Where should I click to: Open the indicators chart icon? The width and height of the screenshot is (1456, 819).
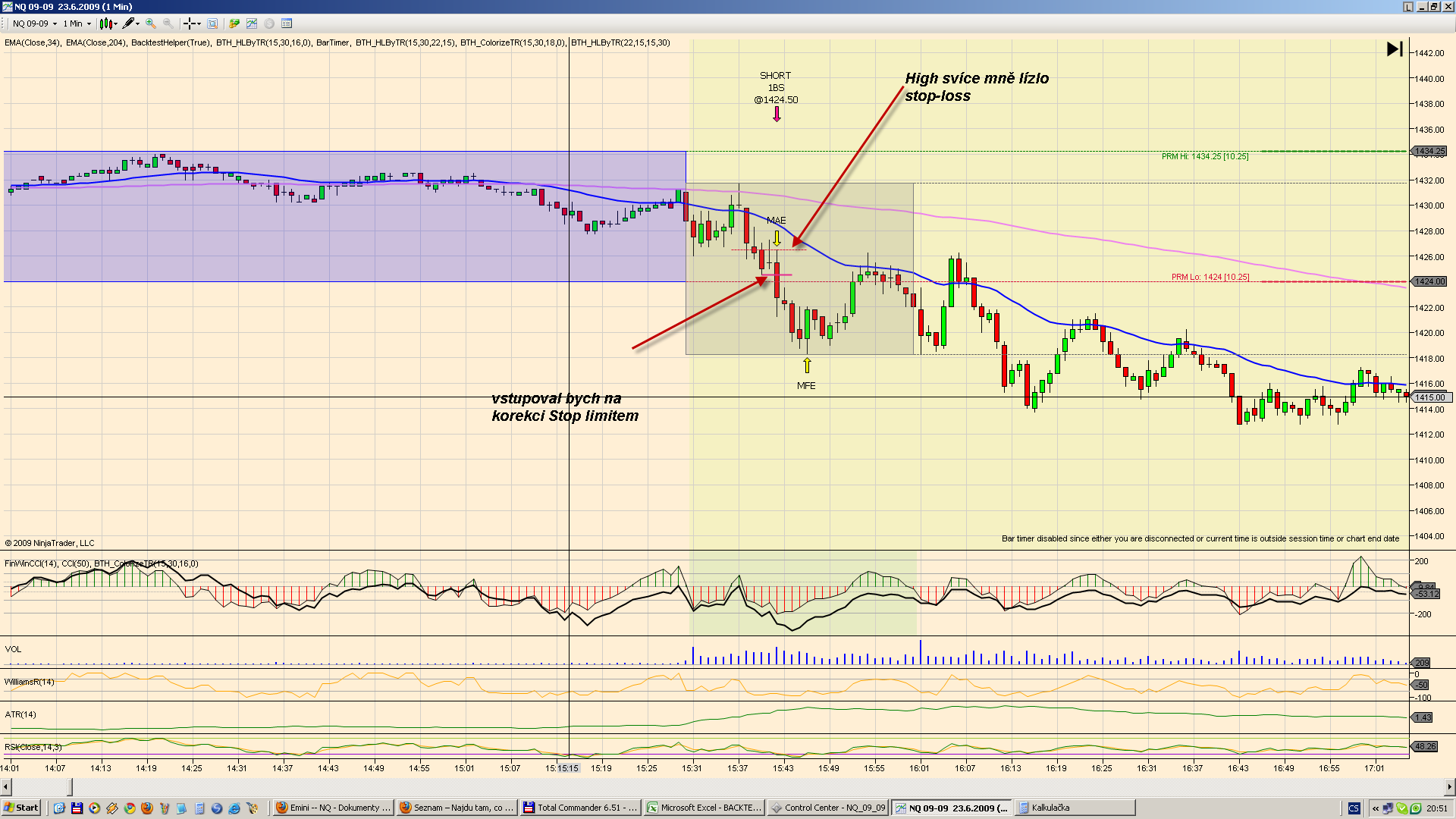tap(252, 24)
